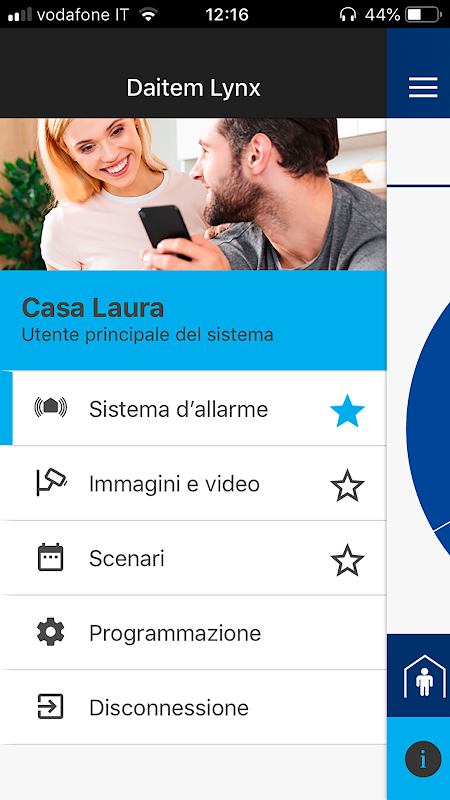
Task: Go to Programmazione
Action: [193, 633]
